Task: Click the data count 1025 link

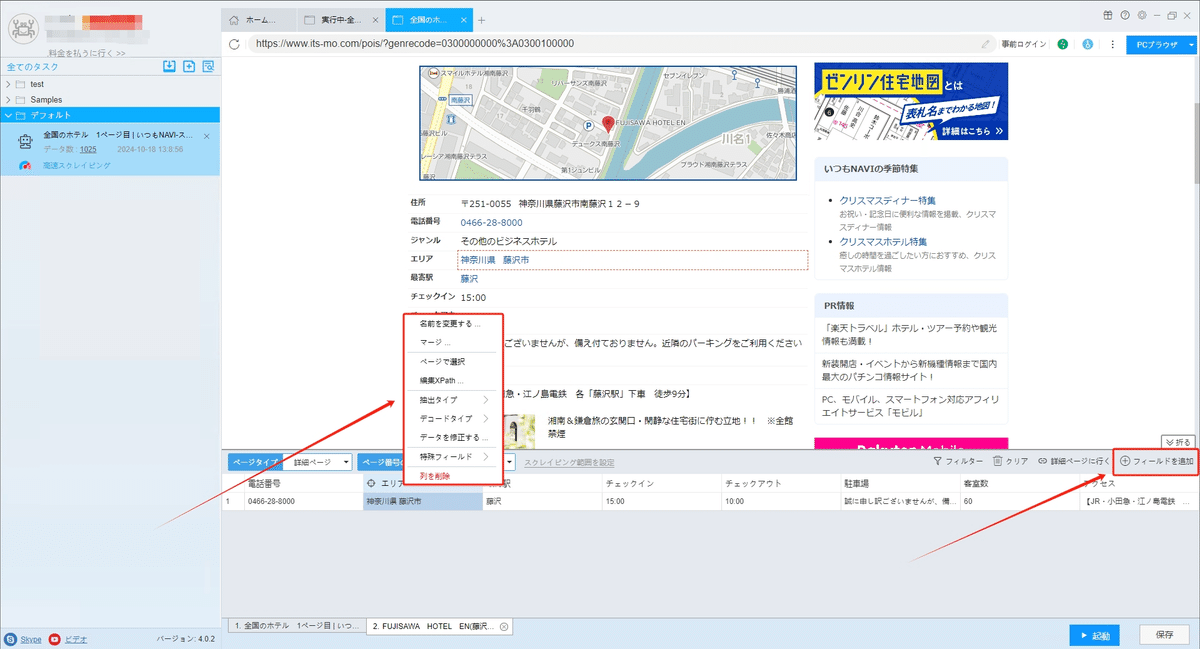Action: click(88, 149)
